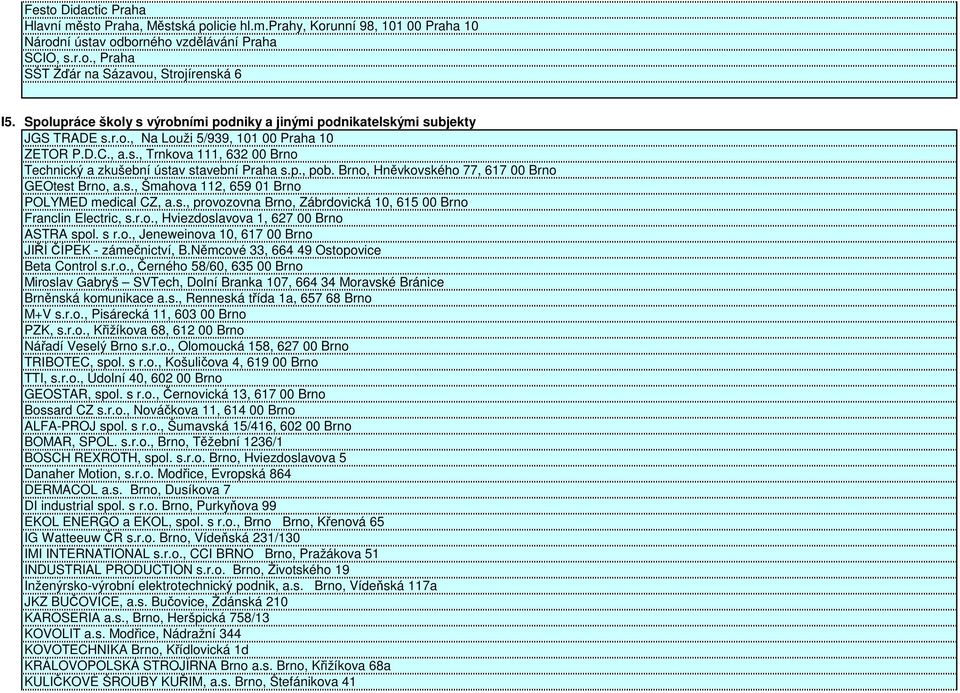Image resolution: width=960 pixels, height=693 pixels.
Task: Click 'Nářadí Veselý Brno s.r.o.' entry
Action: pos(489,345)
